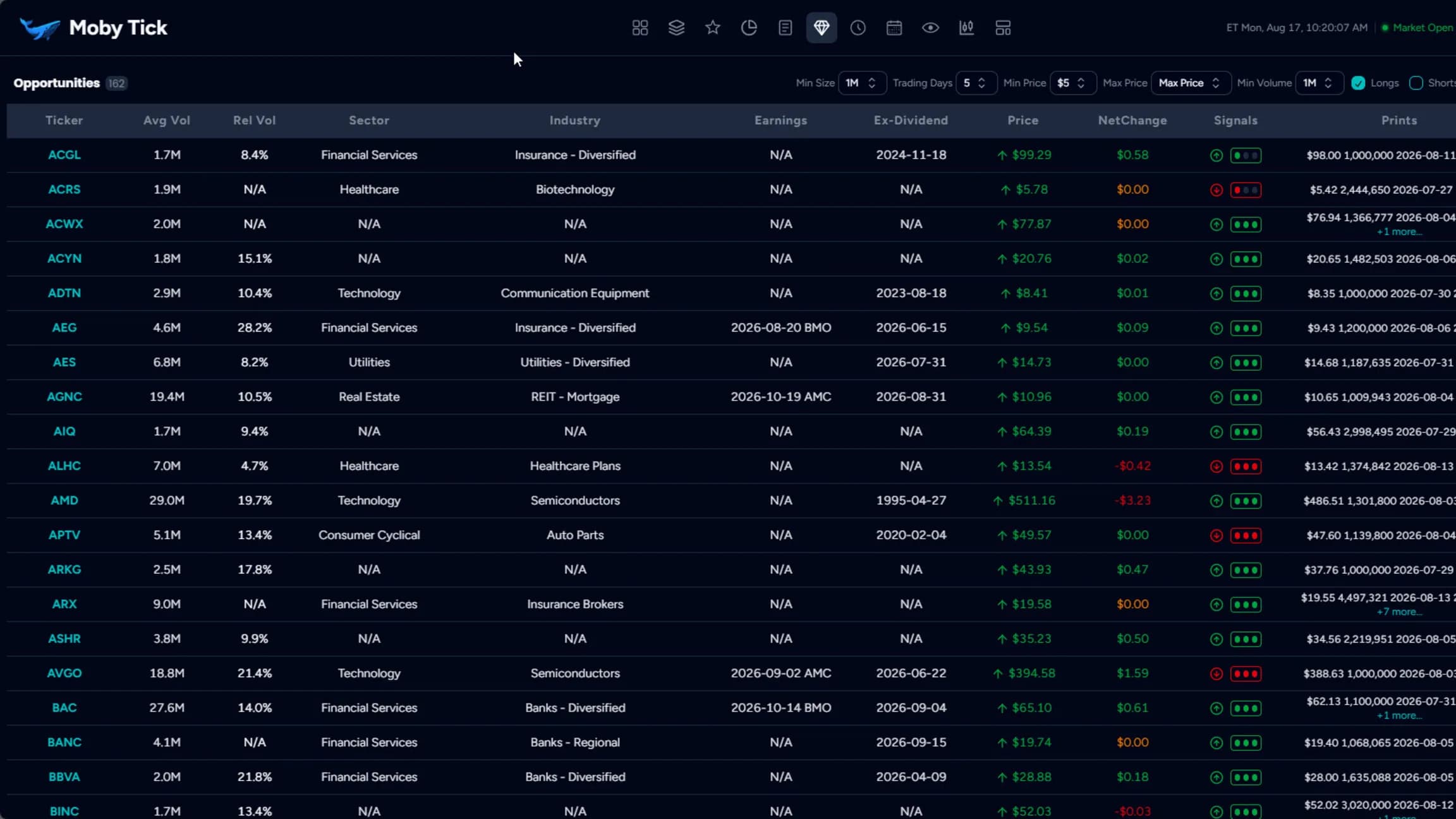Open the AVGO ticker link

pyautogui.click(x=64, y=673)
